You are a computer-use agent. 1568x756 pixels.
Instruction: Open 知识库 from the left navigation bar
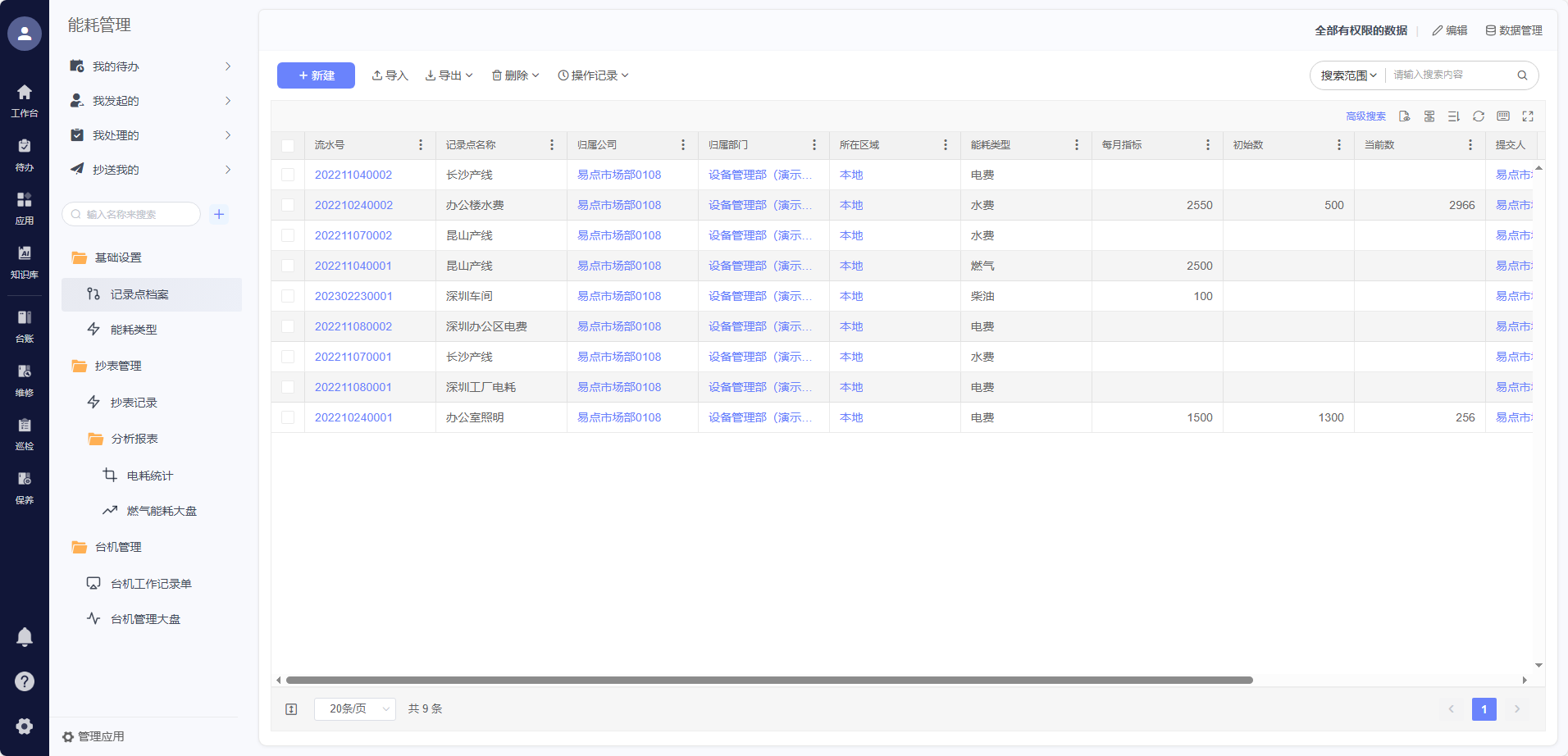point(25,262)
